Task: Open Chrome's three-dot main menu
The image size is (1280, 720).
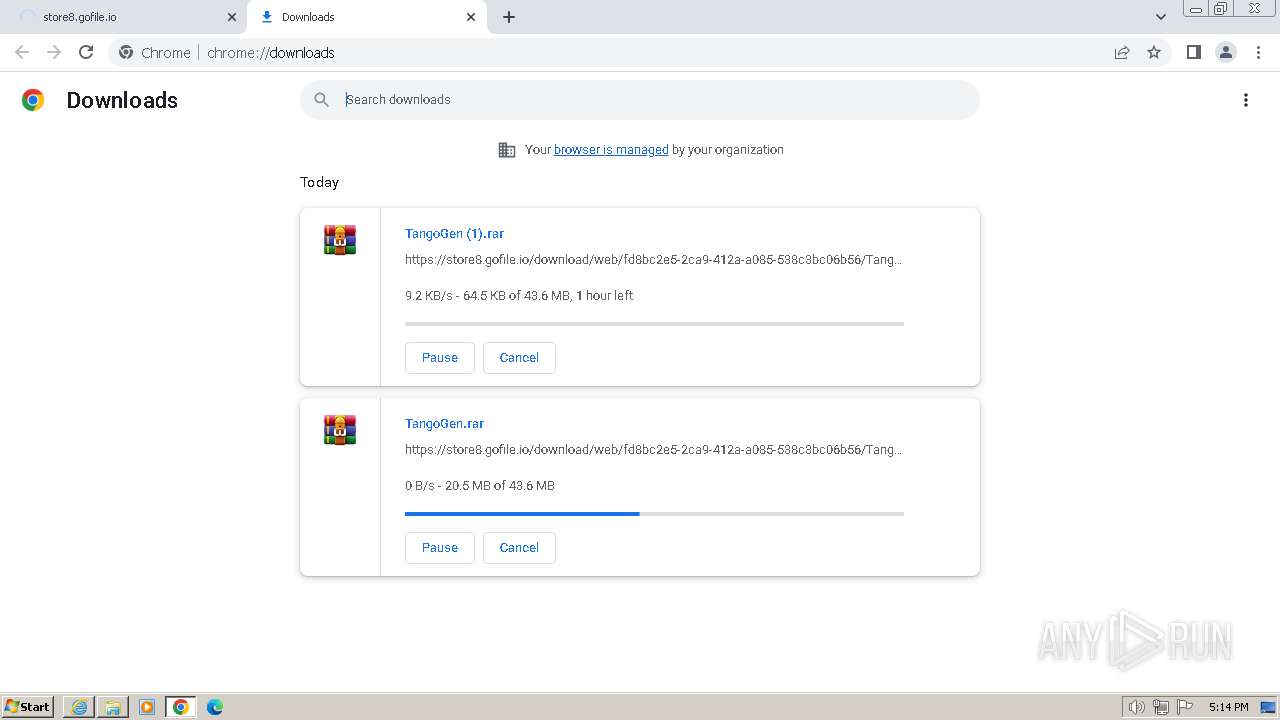Action: coord(1259,52)
